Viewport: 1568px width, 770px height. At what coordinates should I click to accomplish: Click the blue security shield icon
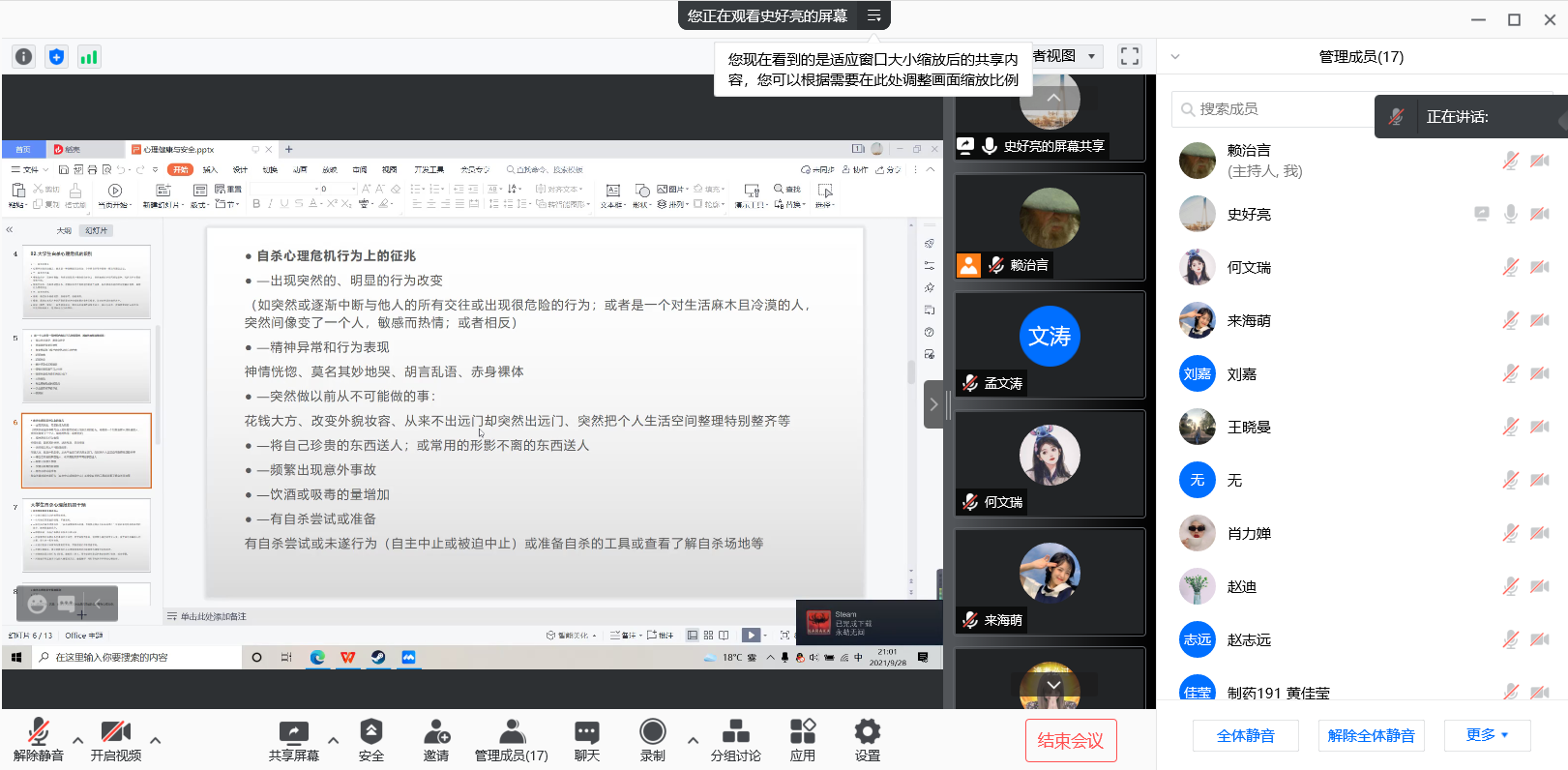pyautogui.click(x=56, y=57)
